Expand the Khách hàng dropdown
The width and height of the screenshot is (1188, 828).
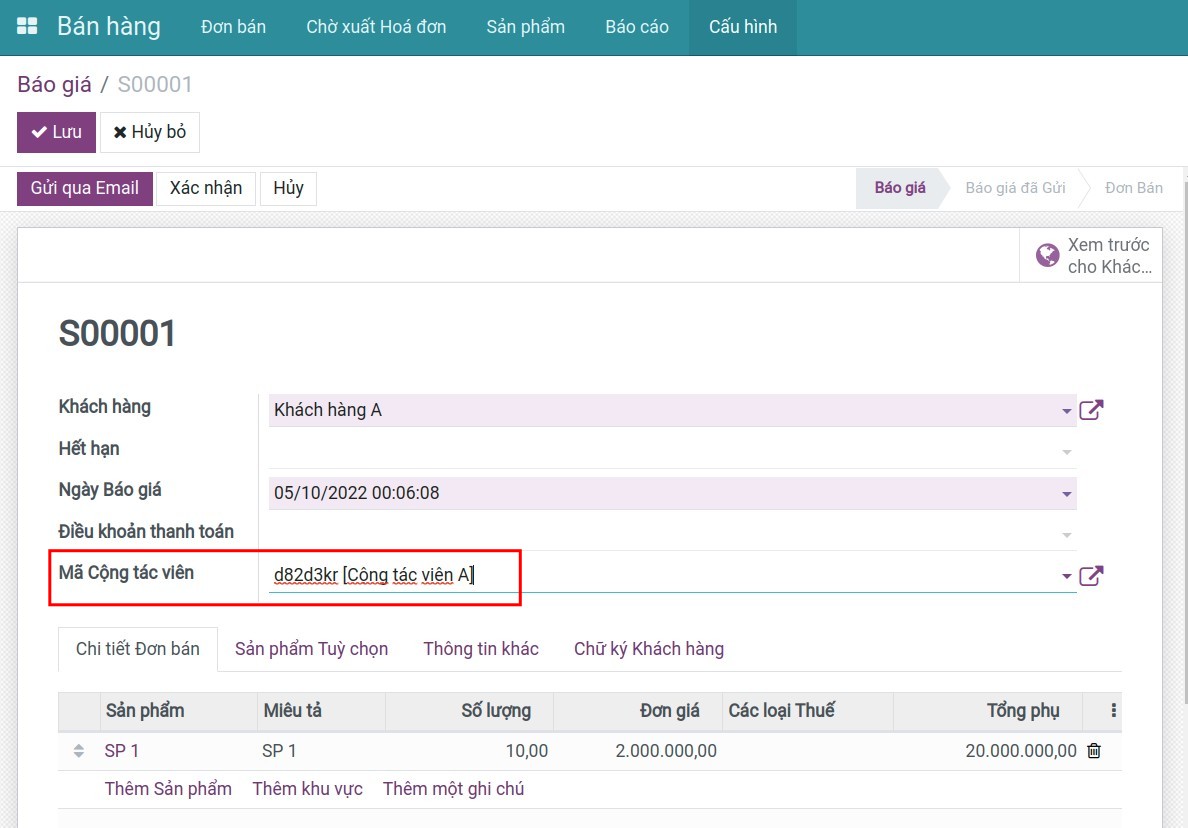(x=1066, y=411)
